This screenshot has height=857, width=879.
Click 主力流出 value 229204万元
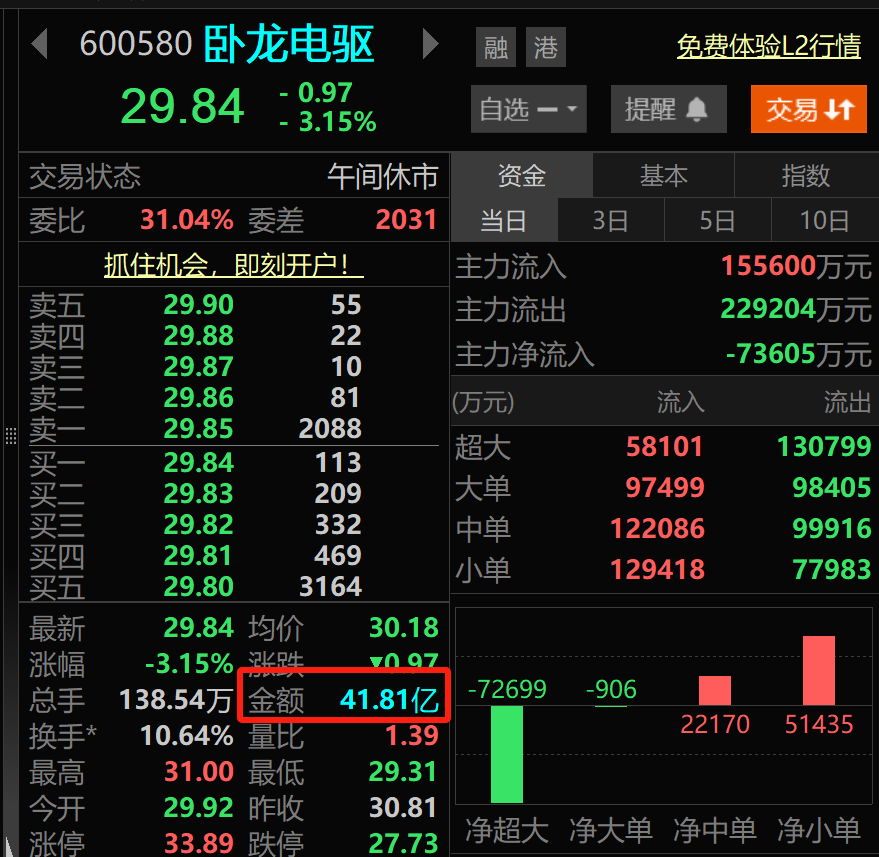[796, 309]
